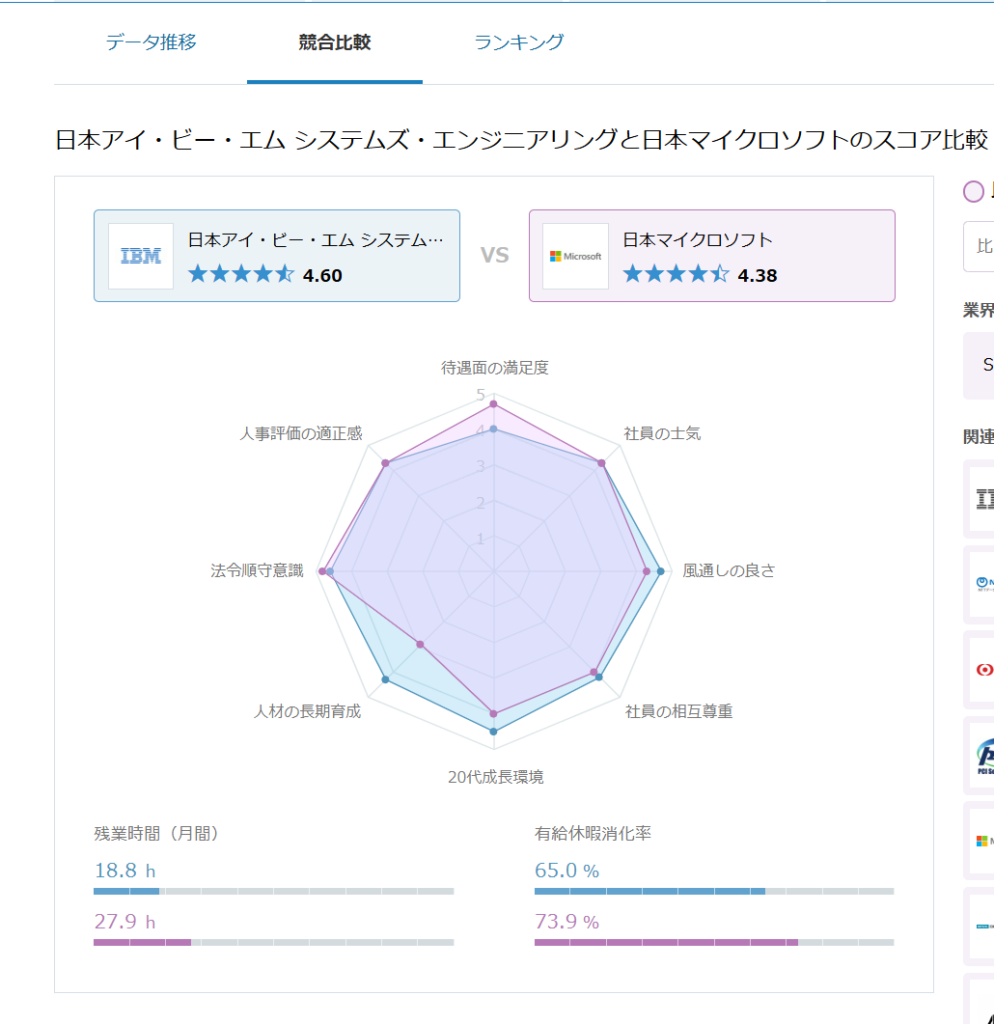Open the Microsoft related company in sidebar
Image resolution: width=994 pixels, height=1024 pixels.
979,840
